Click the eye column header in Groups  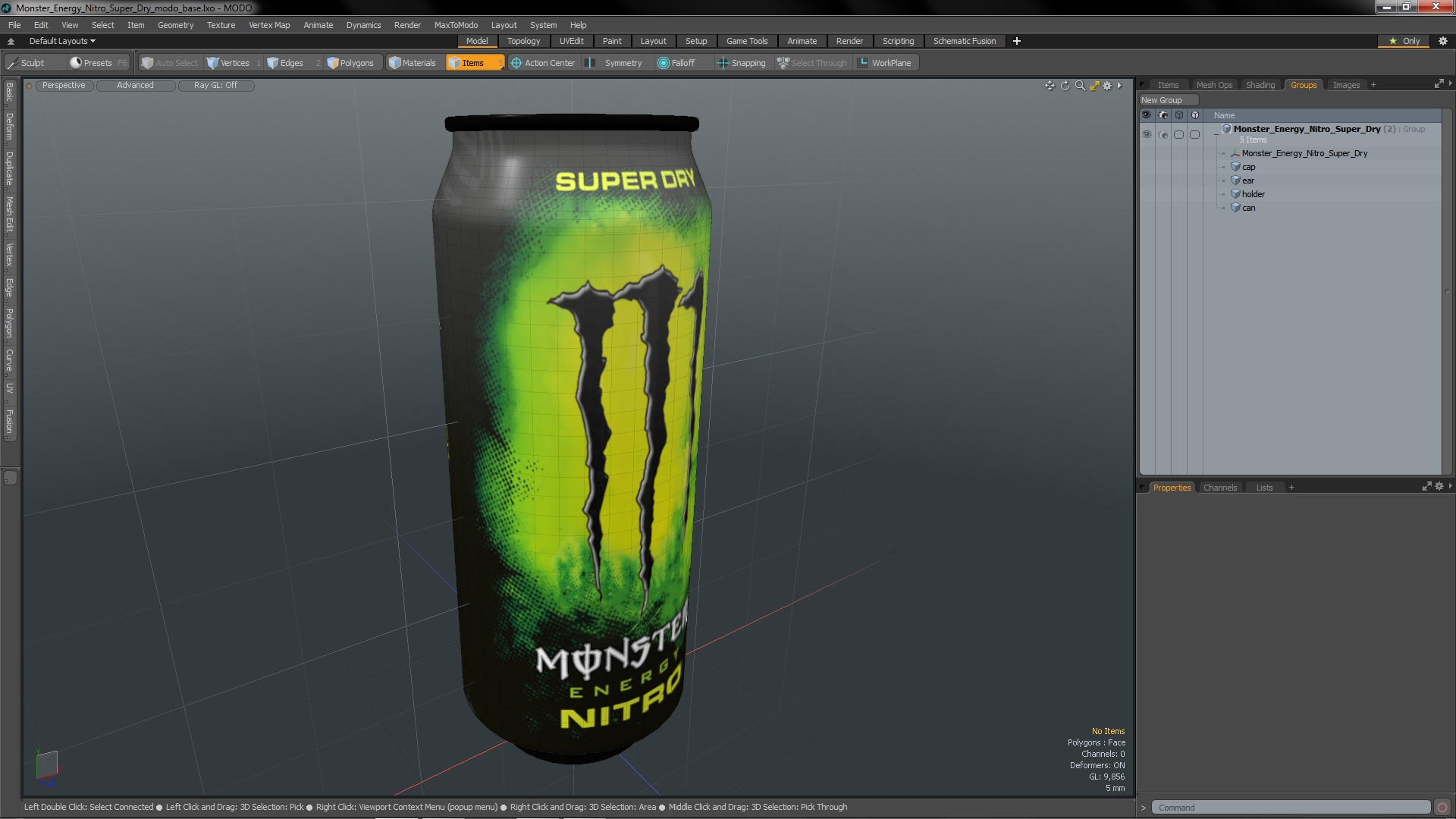pyautogui.click(x=1147, y=115)
